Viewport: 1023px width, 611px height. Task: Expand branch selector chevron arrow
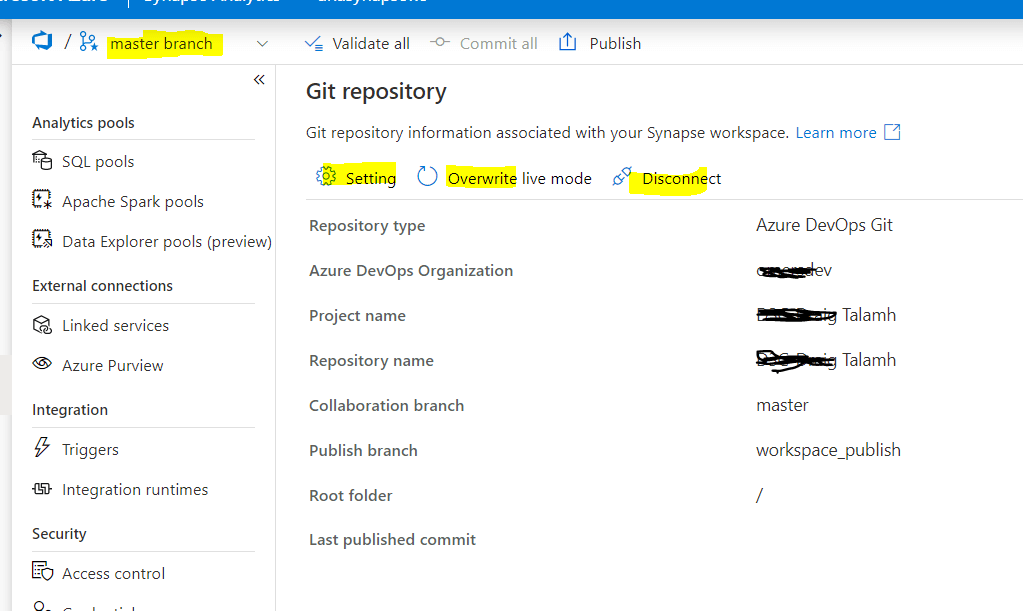coord(262,44)
